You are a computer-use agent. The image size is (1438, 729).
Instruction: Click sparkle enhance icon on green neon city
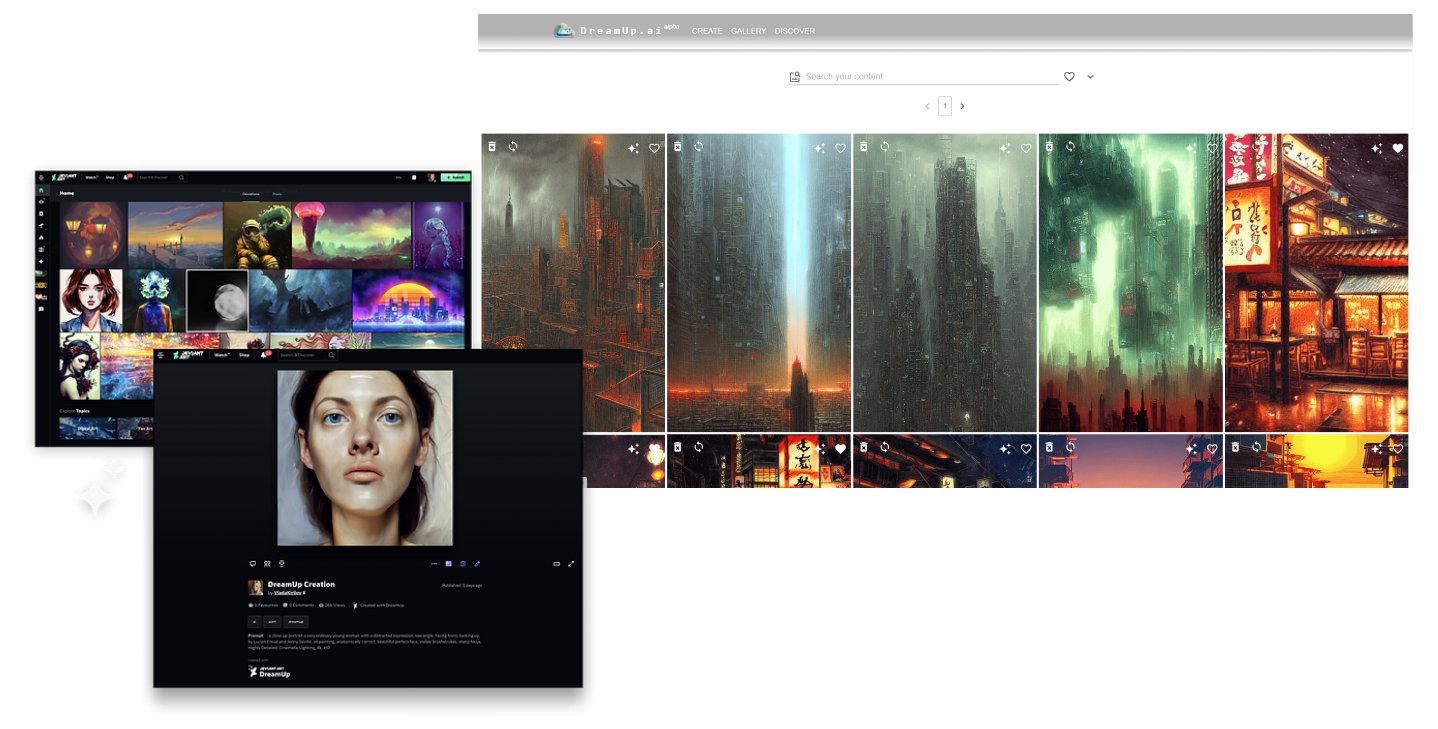coord(1191,148)
